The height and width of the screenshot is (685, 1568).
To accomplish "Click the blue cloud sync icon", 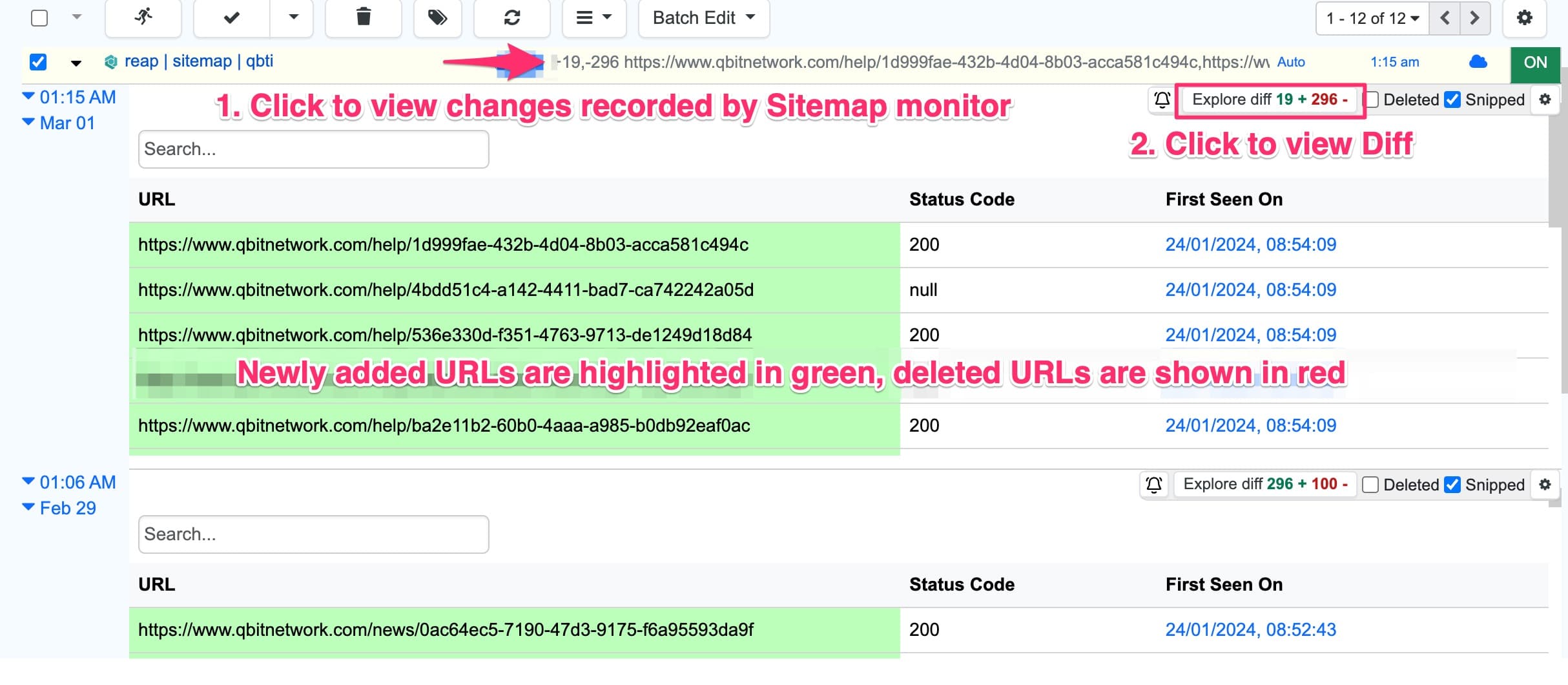I will [1478, 62].
